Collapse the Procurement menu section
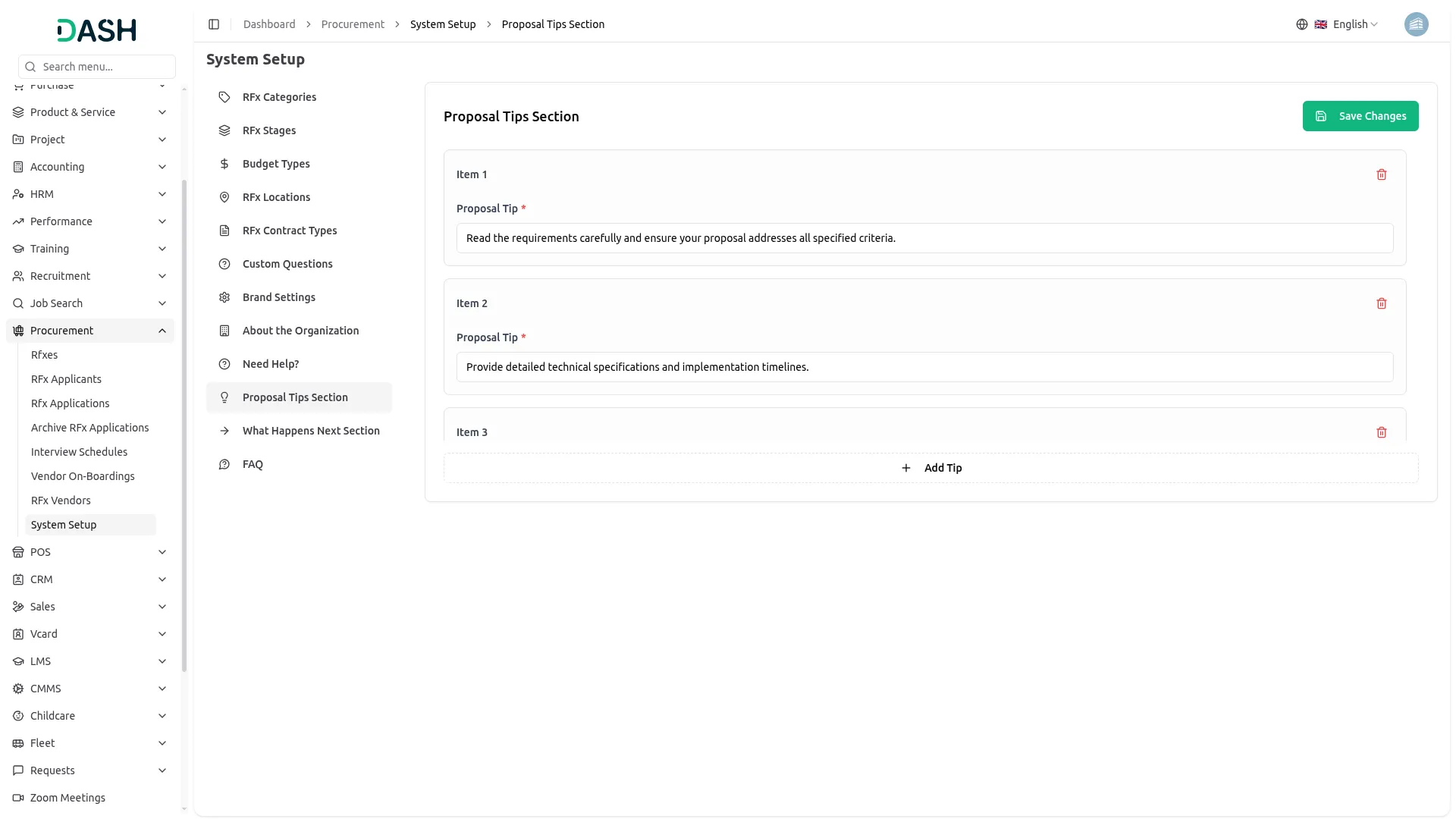This screenshot has height=819, width=1456. pyautogui.click(x=162, y=331)
